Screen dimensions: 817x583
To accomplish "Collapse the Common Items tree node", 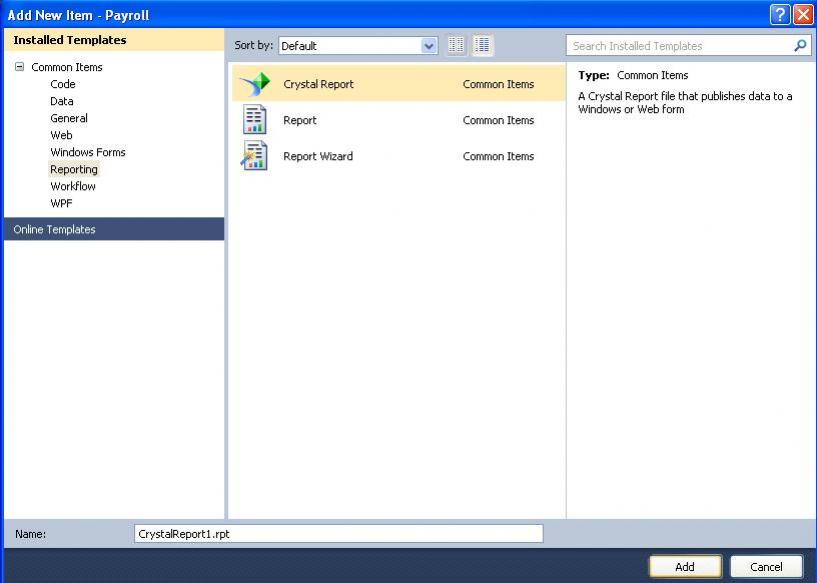I will (x=19, y=67).
